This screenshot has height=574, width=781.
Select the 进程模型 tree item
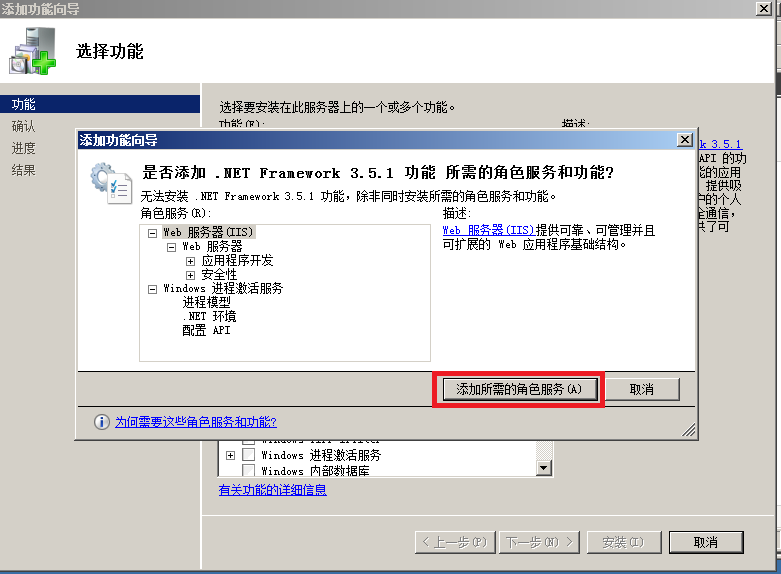pyautogui.click(x=206, y=302)
